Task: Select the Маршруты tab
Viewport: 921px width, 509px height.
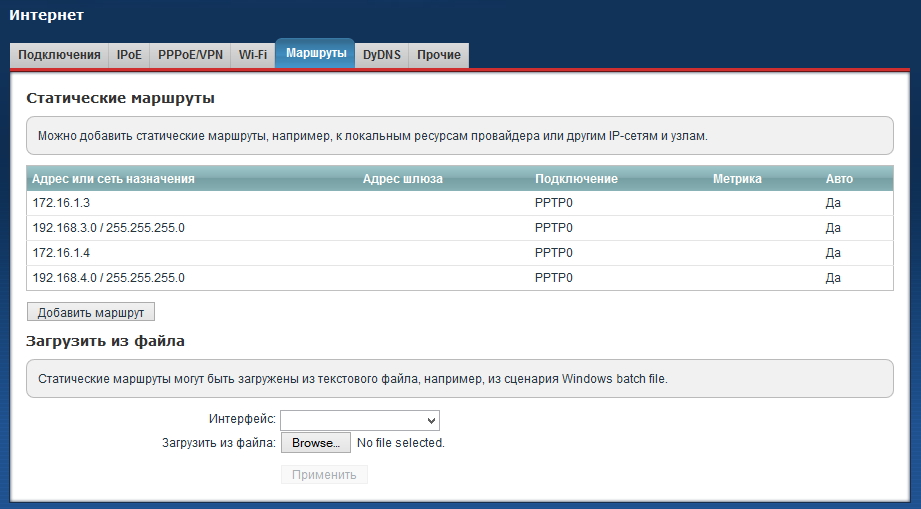Action: click(x=316, y=53)
